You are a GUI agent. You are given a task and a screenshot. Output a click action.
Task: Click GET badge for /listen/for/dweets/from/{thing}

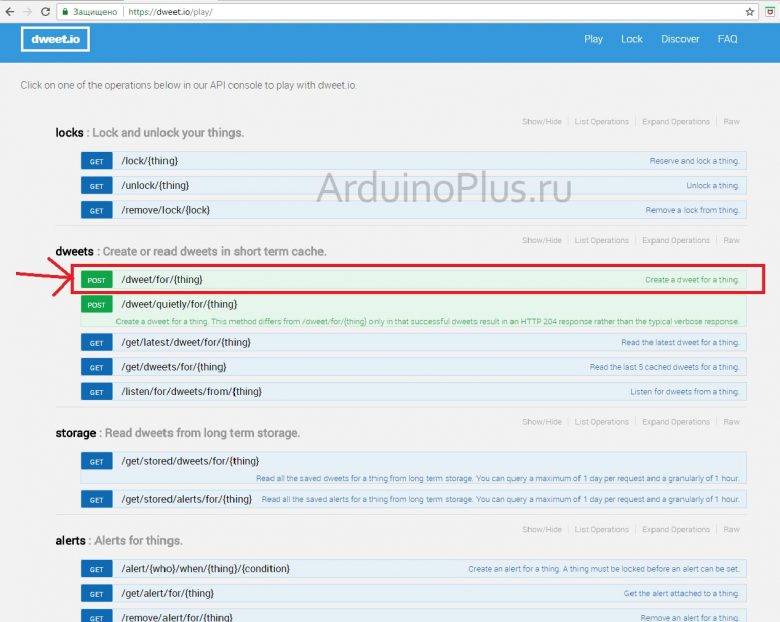(97, 392)
